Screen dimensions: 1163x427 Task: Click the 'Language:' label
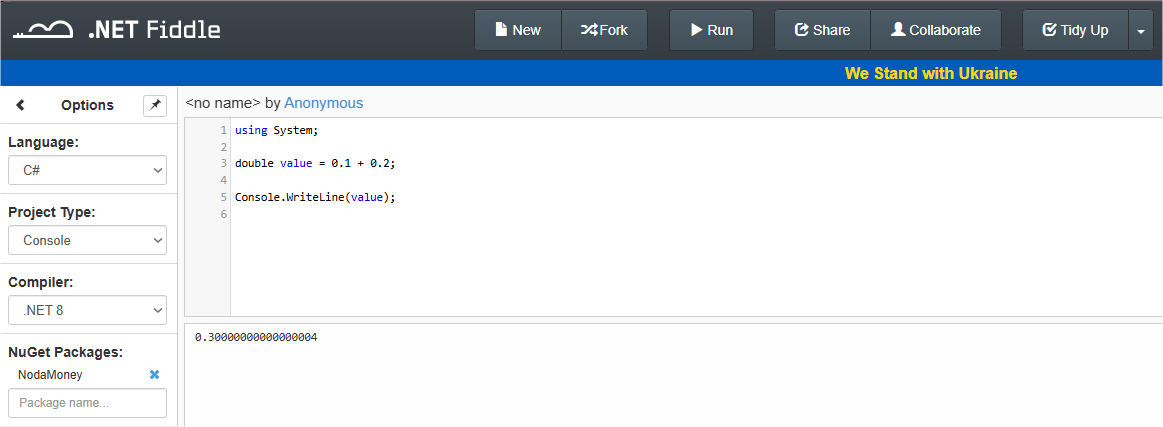tap(43, 142)
